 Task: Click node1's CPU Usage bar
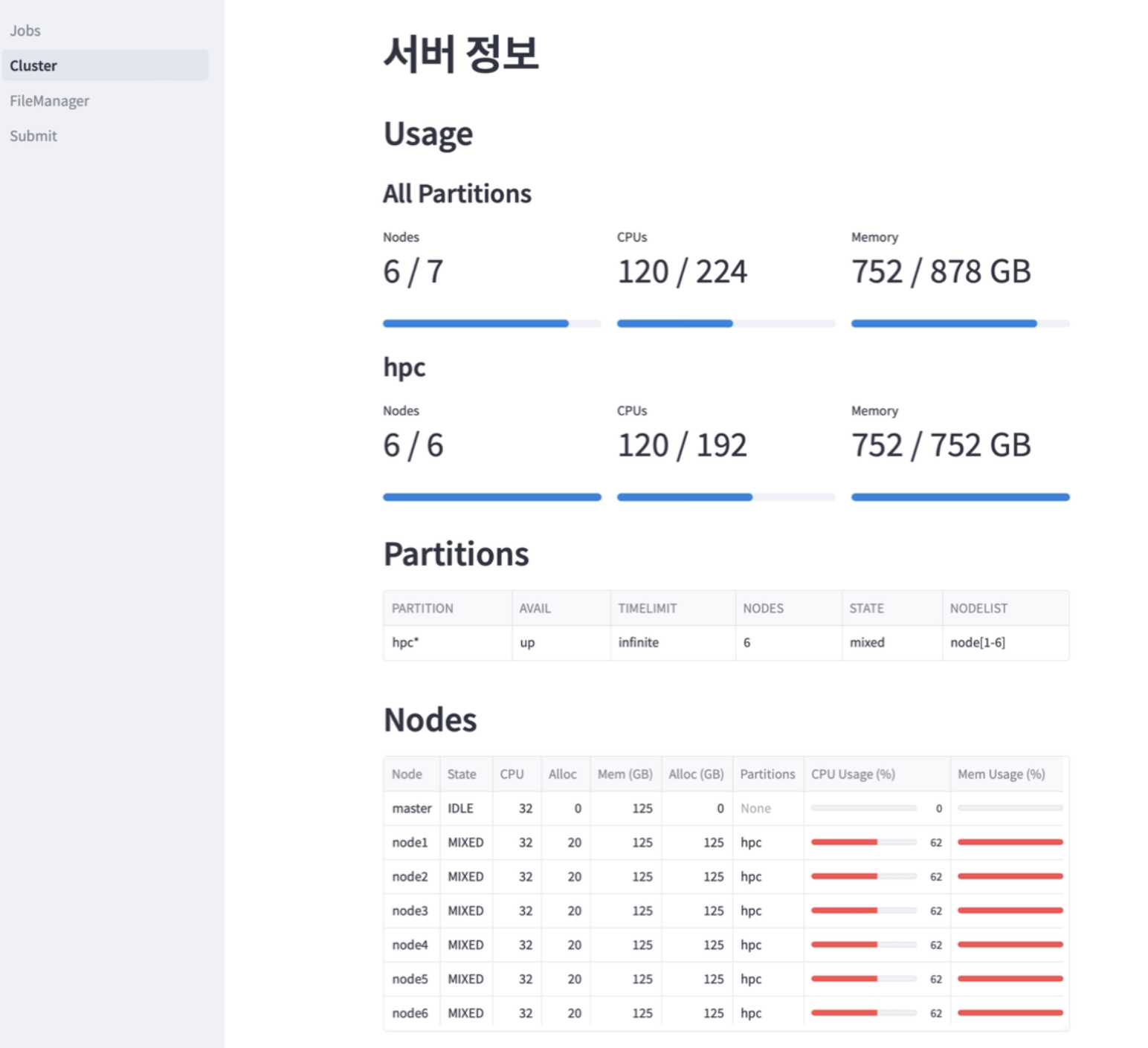point(864,842)
